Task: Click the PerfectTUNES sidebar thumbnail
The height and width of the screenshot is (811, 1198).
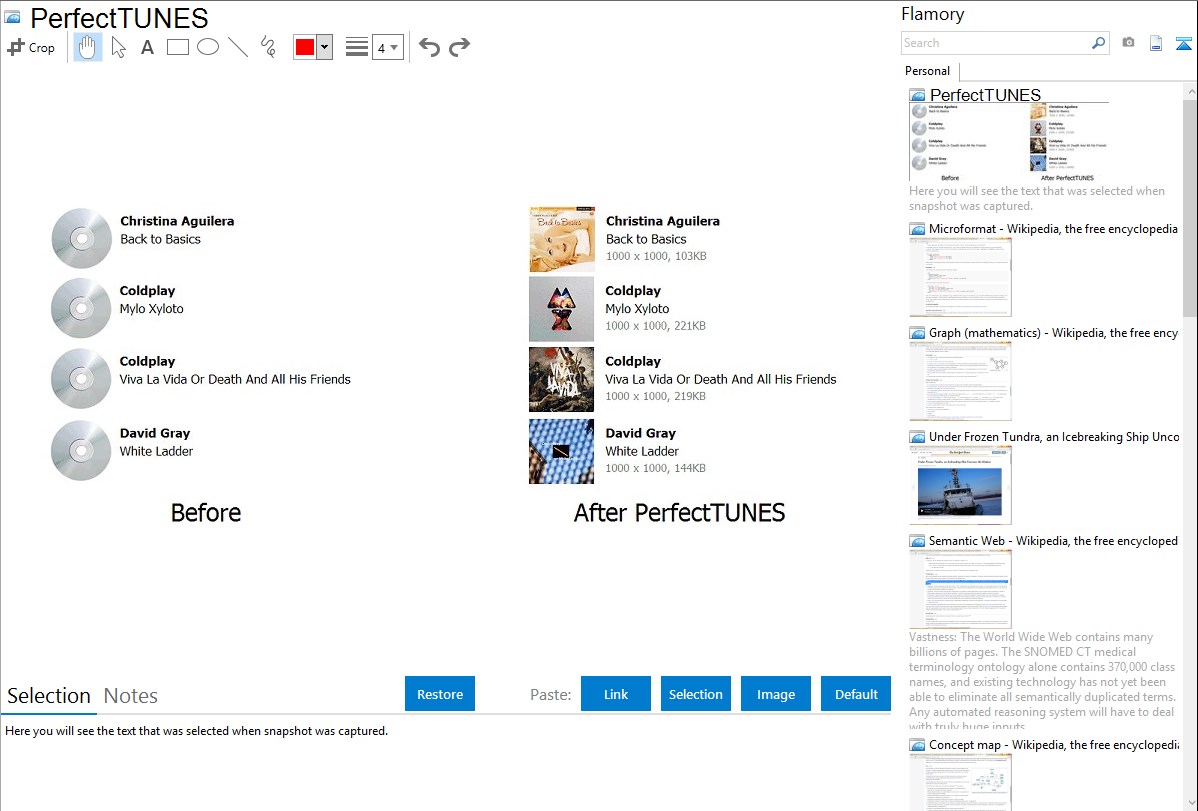Action: tap(1009, 142)
